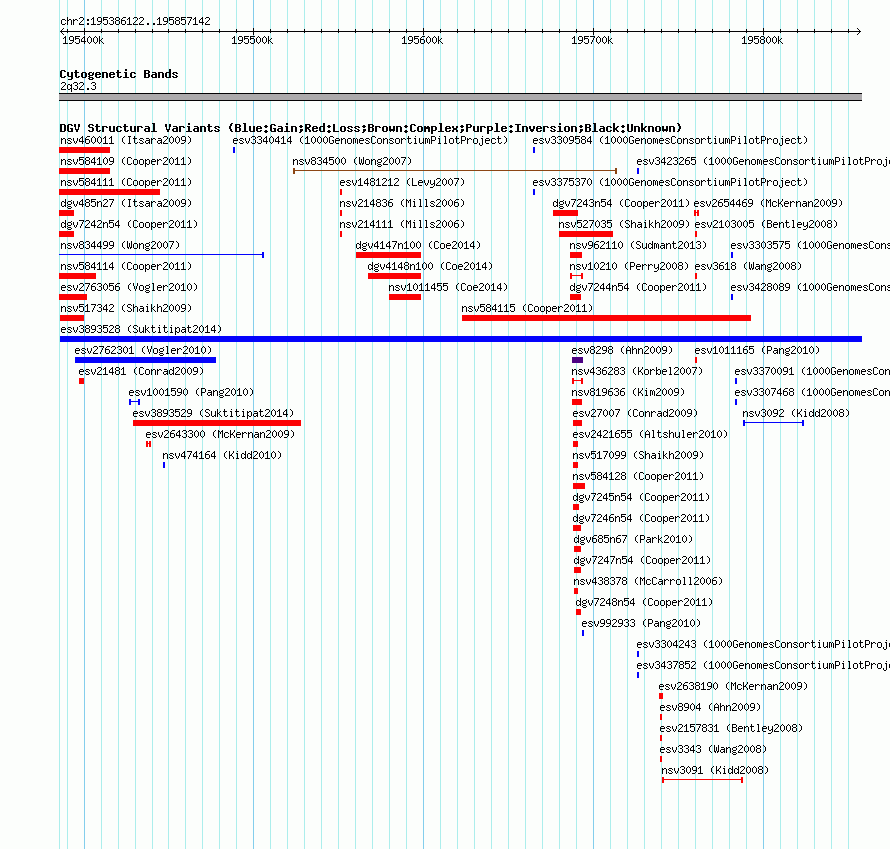890x849 pixels.
Task: Click nsv214836 (Mills2006) label
Action: [402, 203]
